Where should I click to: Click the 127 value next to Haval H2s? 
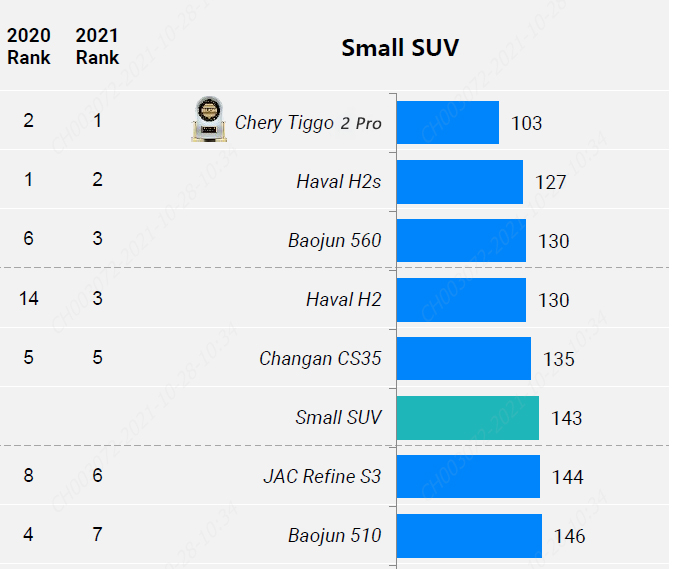550,182
